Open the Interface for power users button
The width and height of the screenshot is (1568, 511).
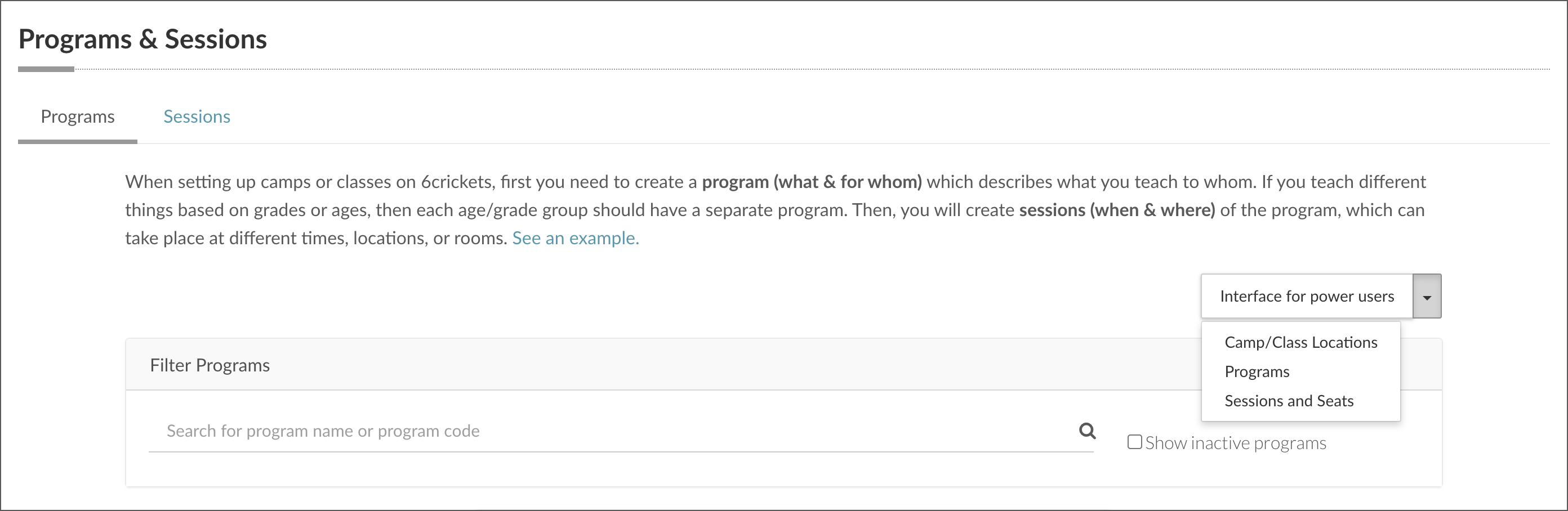1307,296
